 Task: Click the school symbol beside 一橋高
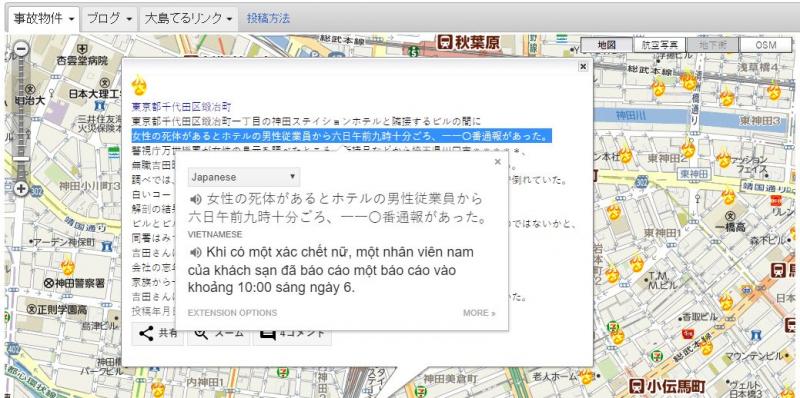731,215
